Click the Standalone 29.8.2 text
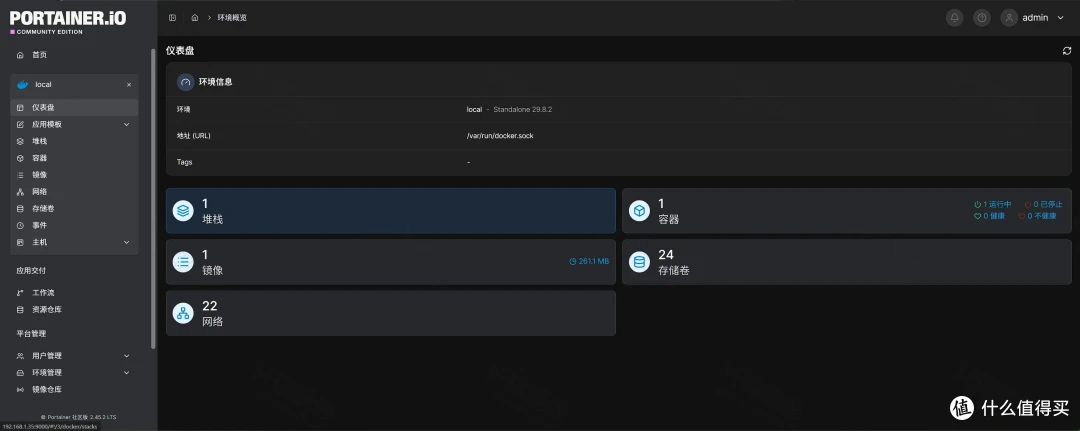This screenshot has height=431, width=1080. click(522, 109)
